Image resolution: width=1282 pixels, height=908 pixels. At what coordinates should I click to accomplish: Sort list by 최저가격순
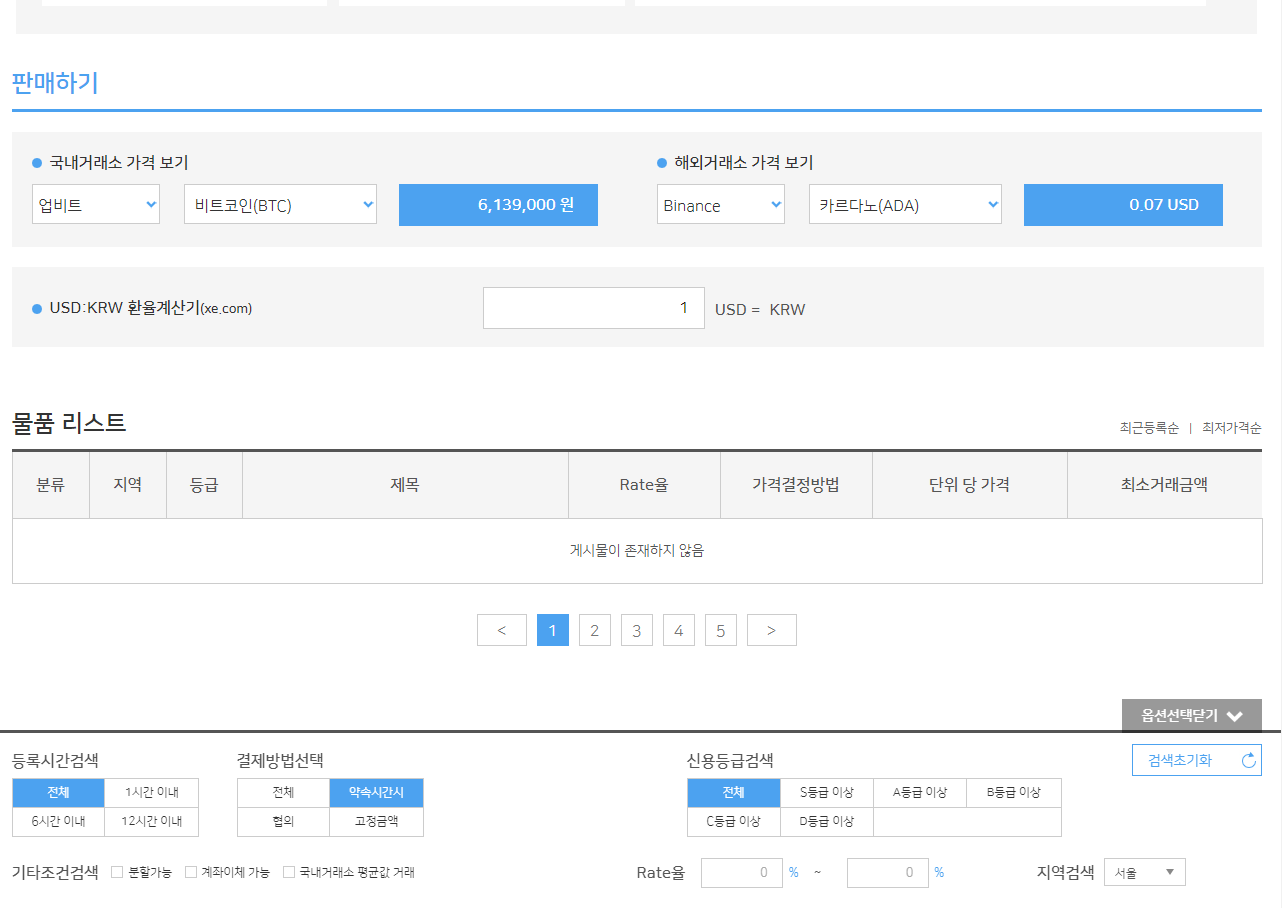point(1231,428)
